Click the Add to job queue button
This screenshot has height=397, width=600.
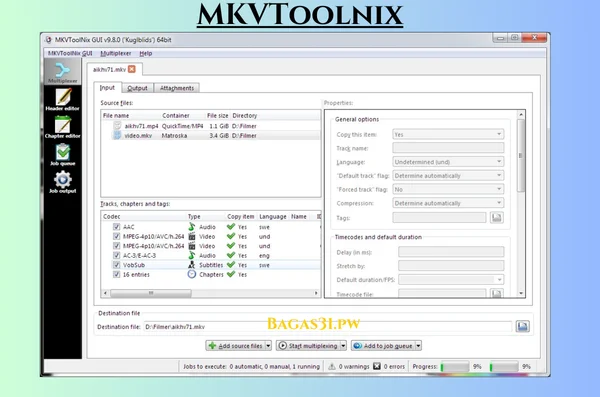(383, 346)
